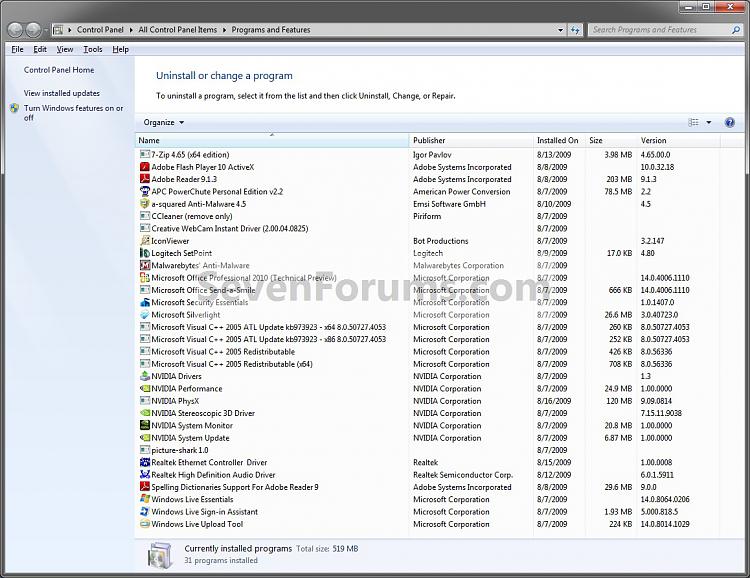
Task: Click the search magnifier icon
Action: pos(736,30)
